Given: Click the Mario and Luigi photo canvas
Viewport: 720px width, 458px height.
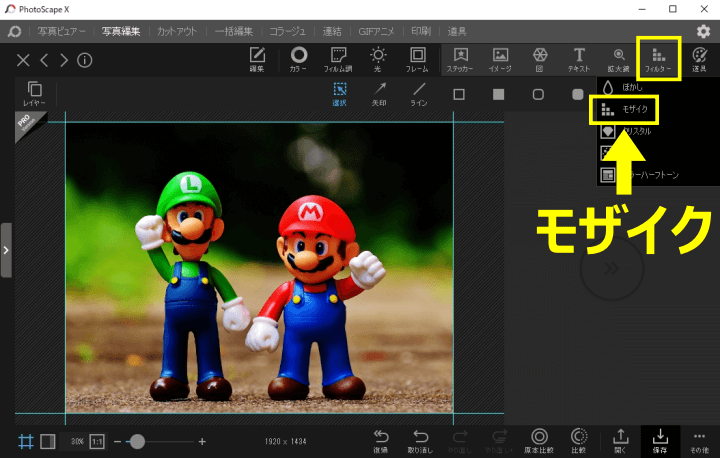Looking at the screenshot, I should (x=259, y=268).
